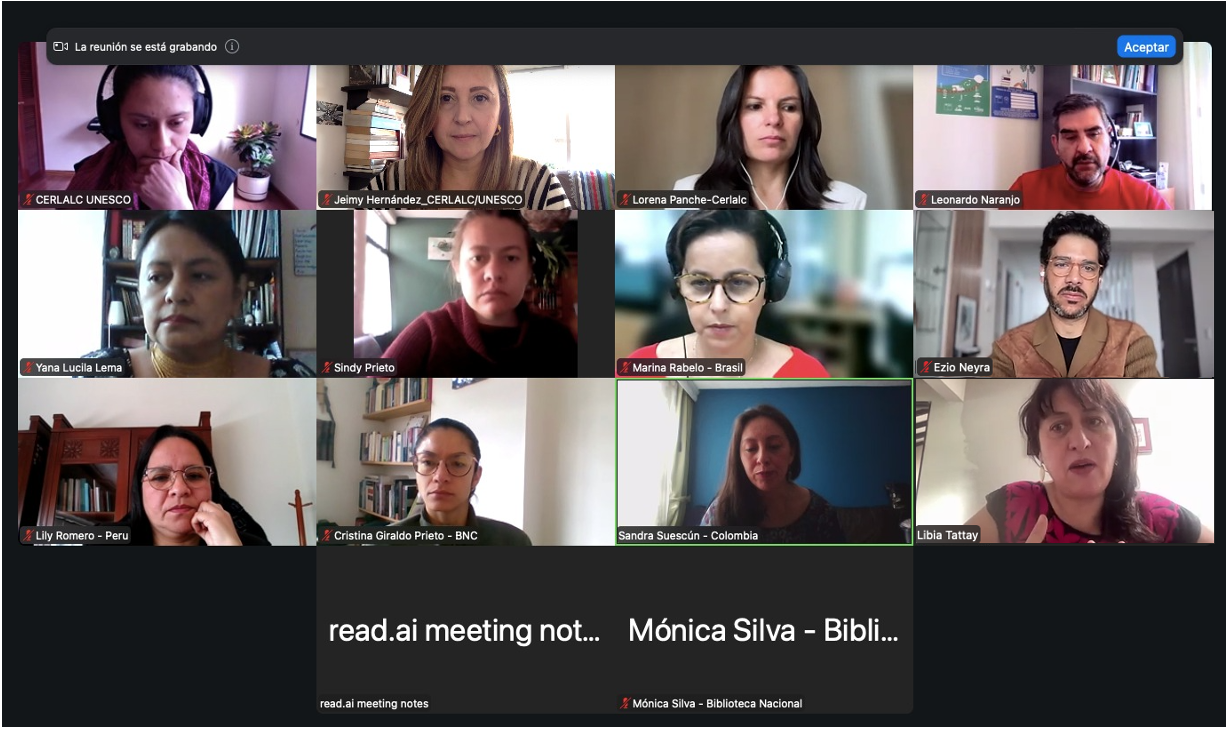Click muted mic icon beside Leonardo Naranjo
Image resolution: width=1226 pixels, height=729 pixels.
tap(923, 200)
